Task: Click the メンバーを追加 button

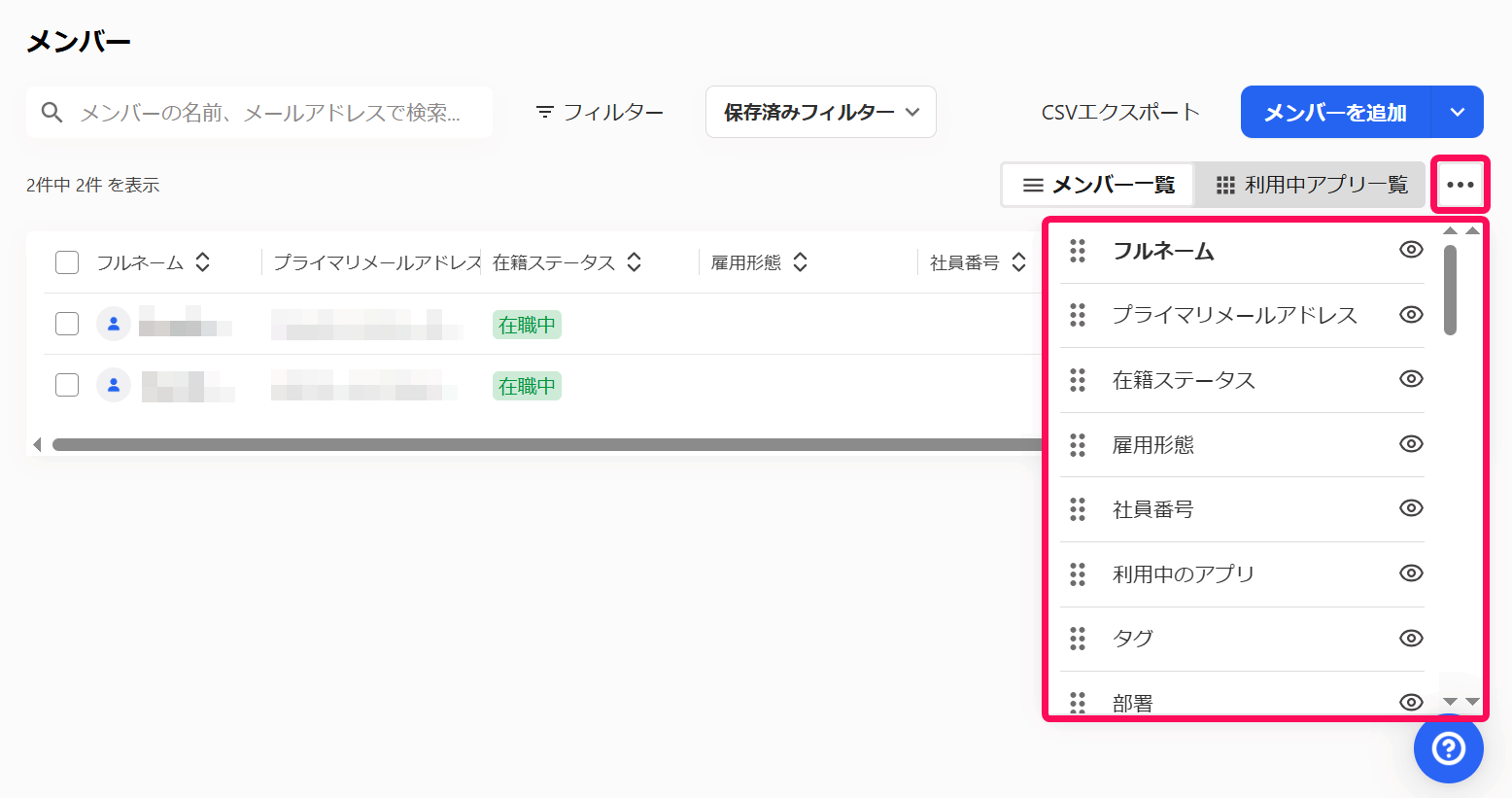Action: pyautogui.click(x=1335, y=112)
